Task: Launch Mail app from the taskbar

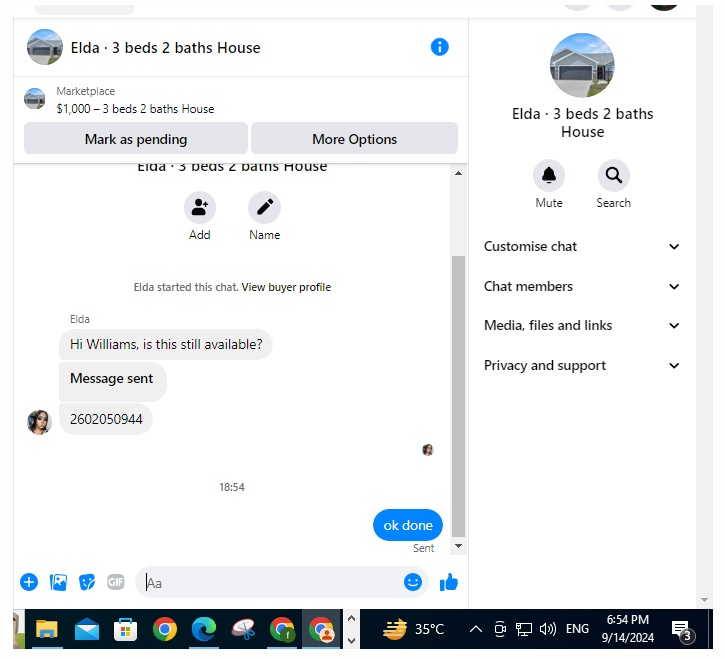Action: pyautogui.click(x=86, y=629)
